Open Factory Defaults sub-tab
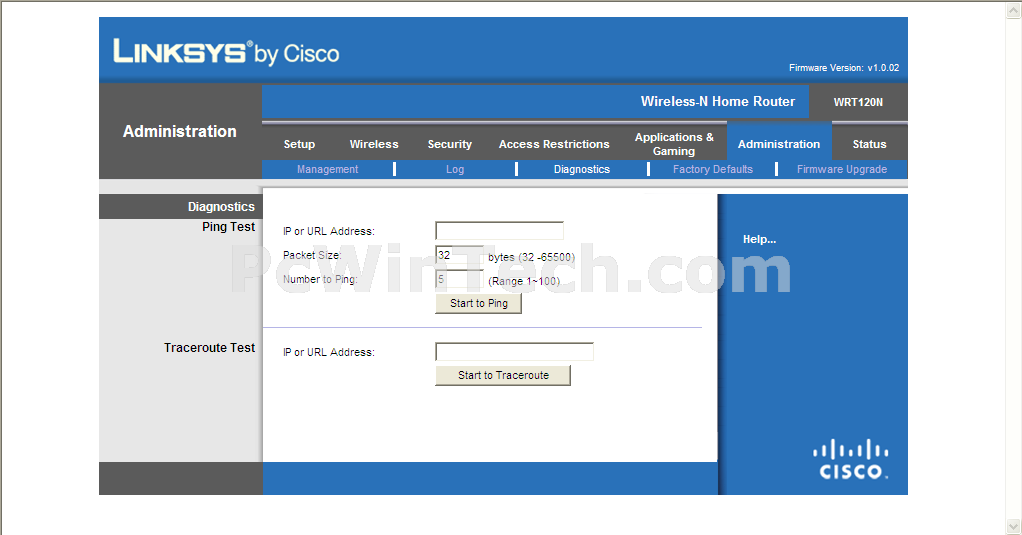The image size is (1022, 535). (x=712, y=169)
